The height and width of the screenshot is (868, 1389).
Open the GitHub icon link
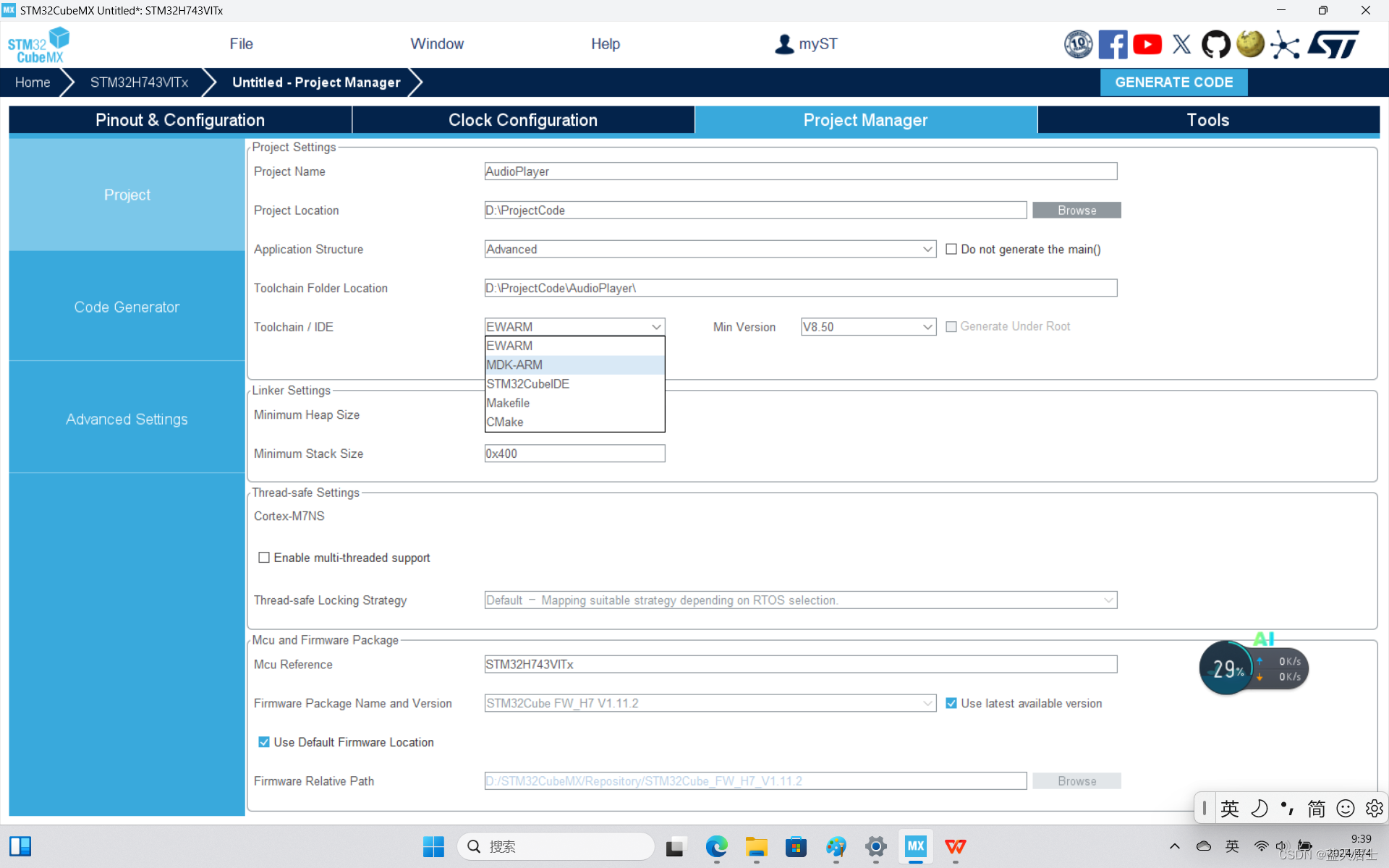pyautogui.click(x=1215, y=45)
